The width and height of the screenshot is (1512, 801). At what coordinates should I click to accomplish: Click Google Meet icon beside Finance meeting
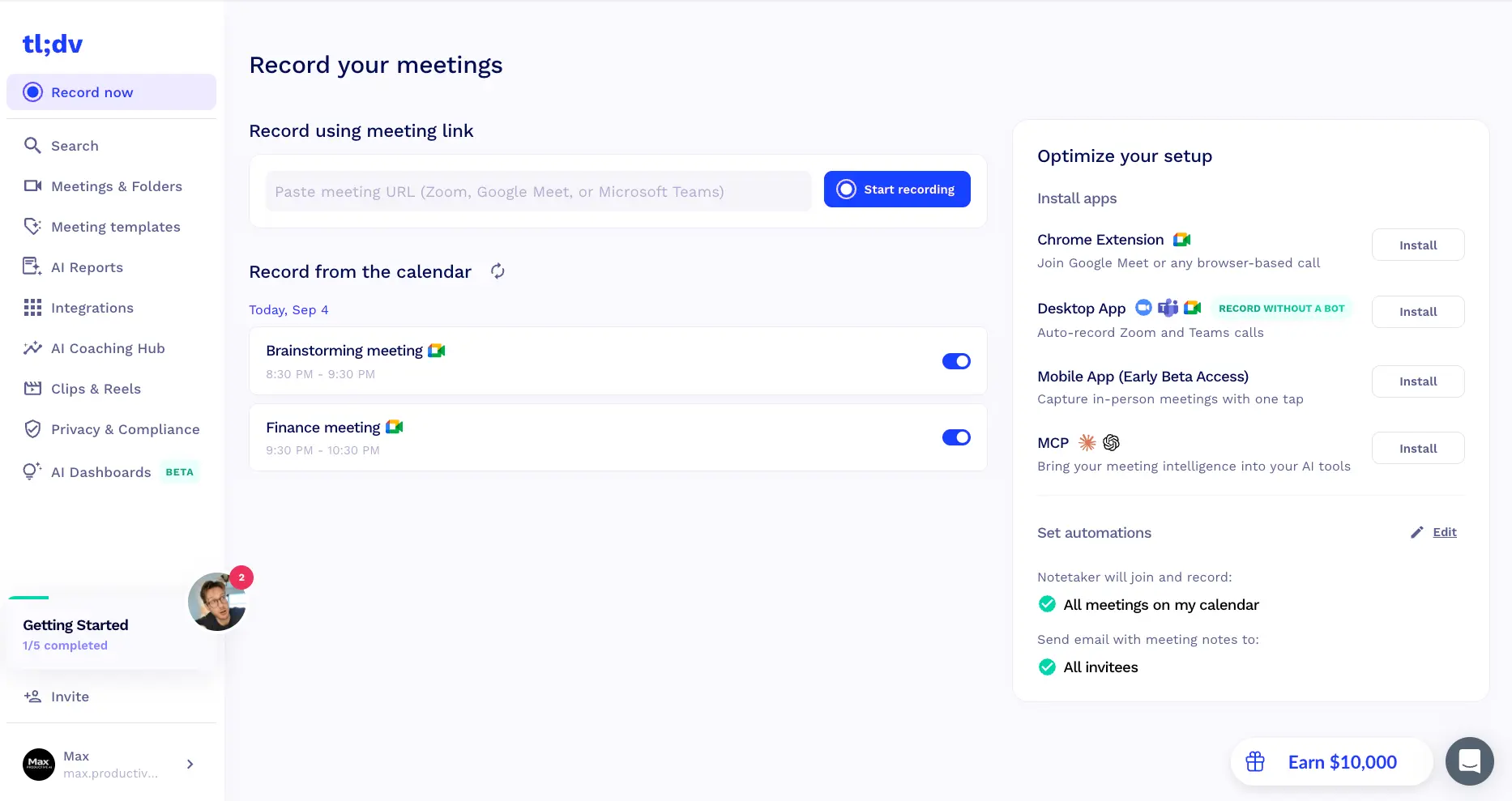395,427
